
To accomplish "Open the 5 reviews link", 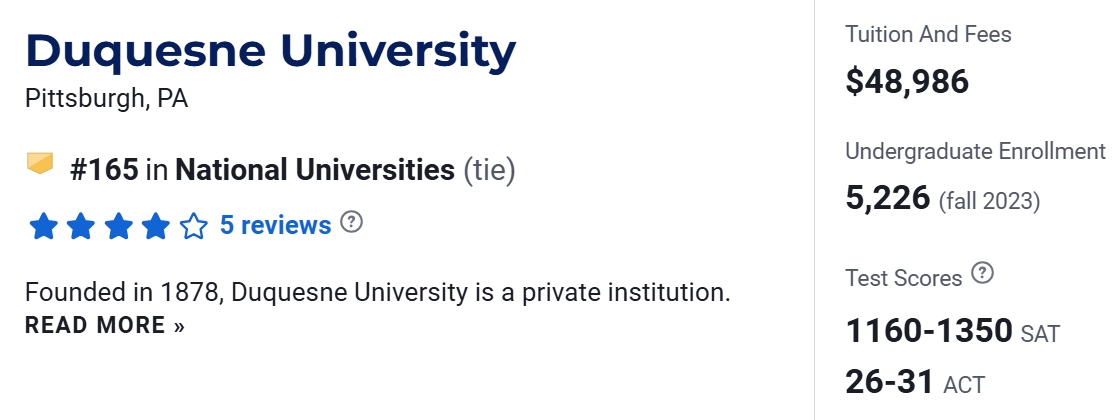I will [x=275, y=226].
